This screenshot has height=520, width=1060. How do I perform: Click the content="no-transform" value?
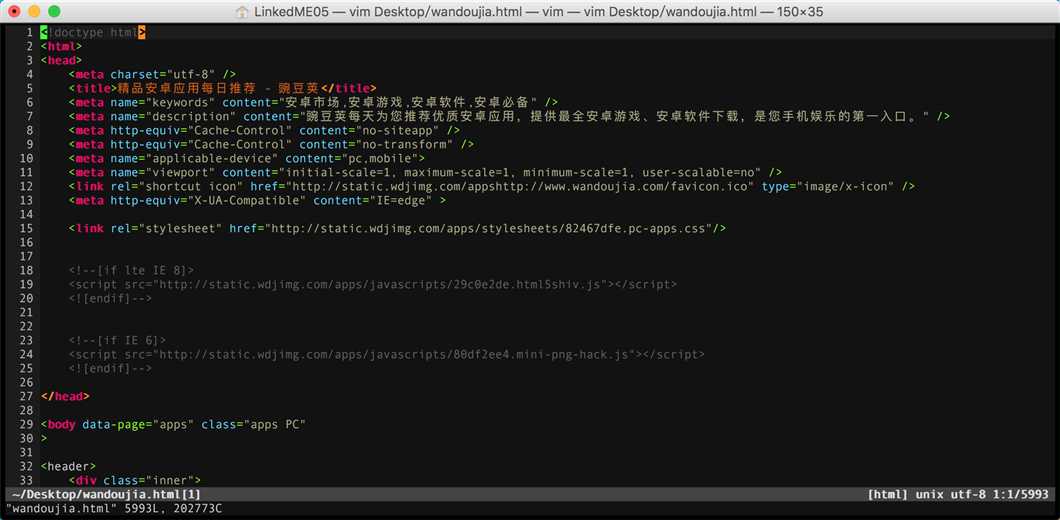pyautogui.click(x=376, y=144)
